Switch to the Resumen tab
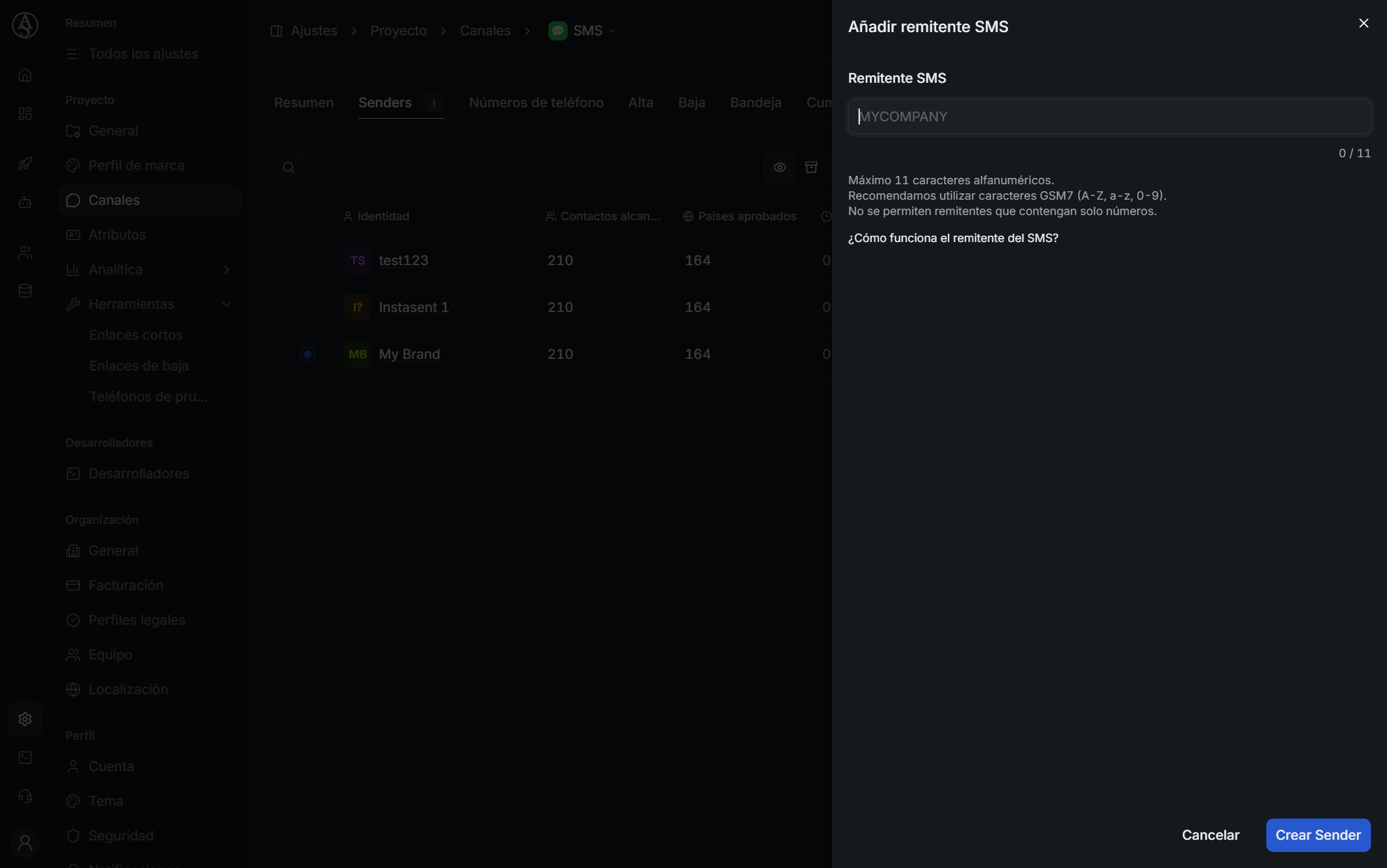 coord(304,103)
